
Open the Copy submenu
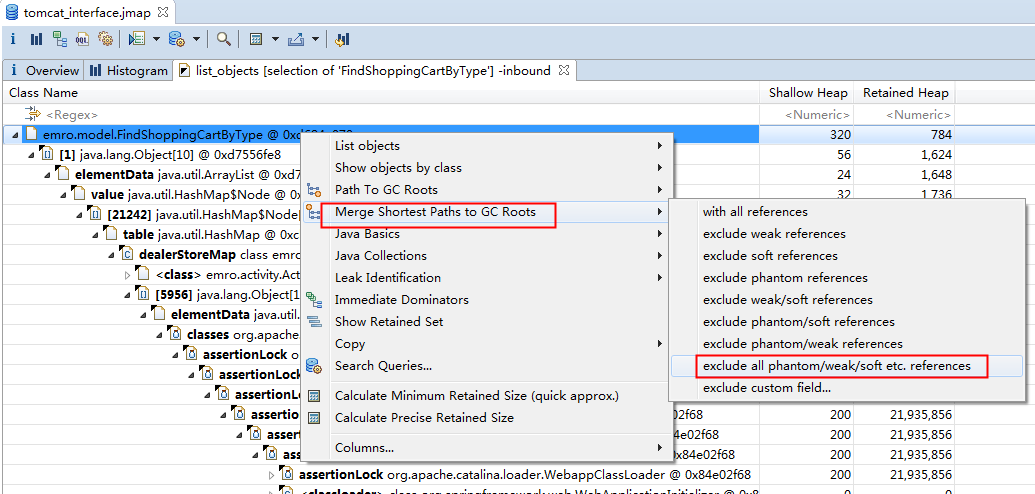(x=486, y=343)
